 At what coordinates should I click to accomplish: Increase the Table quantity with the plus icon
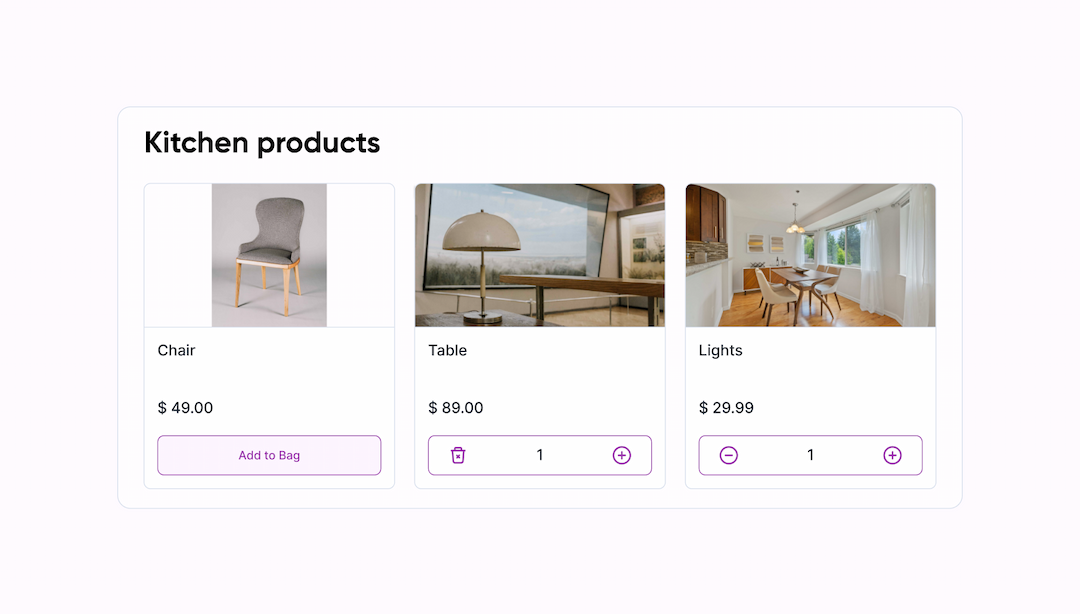pyautogui.click(x=622, y=455)
